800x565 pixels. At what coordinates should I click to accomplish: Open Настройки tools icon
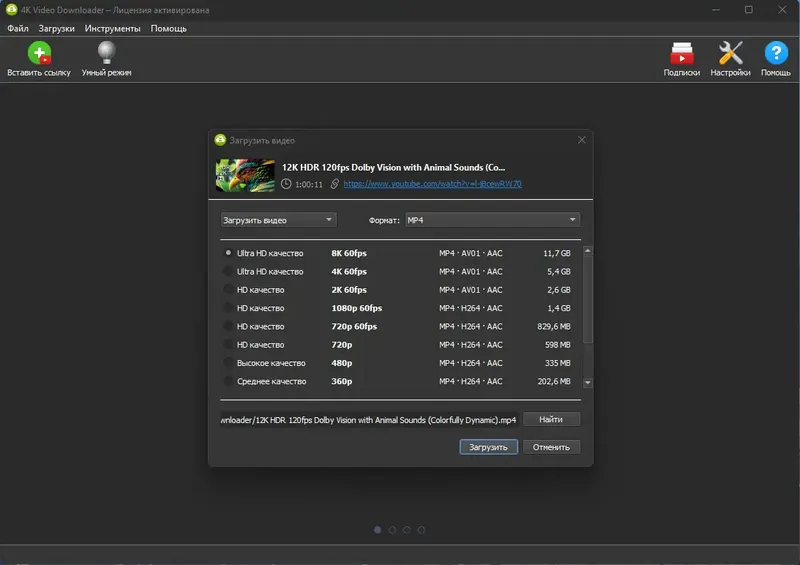[x=730, y=53]
